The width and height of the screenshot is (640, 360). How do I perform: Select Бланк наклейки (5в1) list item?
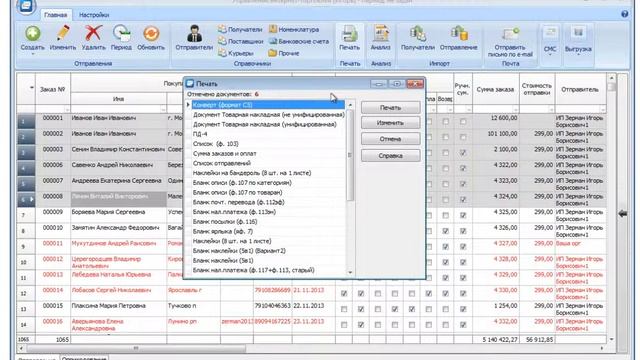click(x=268, y=260)
